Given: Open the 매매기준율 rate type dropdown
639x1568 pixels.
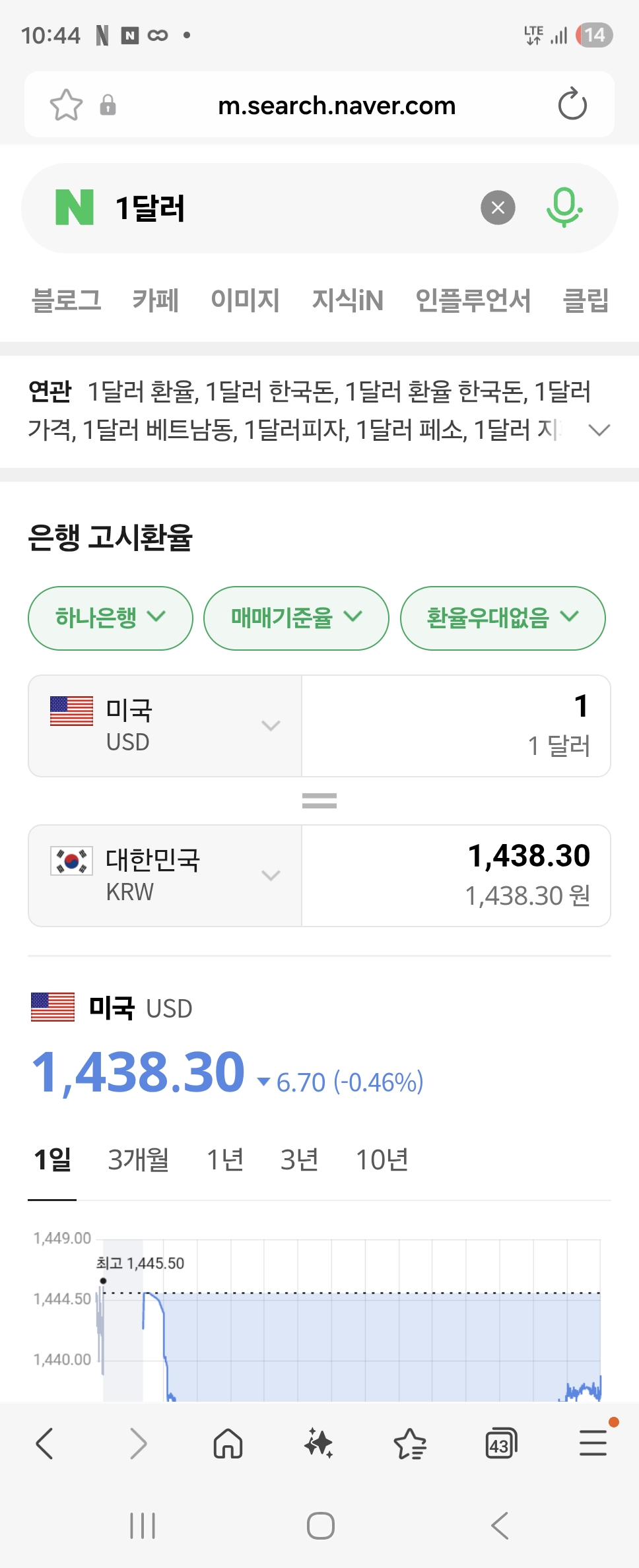Looking at the screenshot, I should 296,618.
